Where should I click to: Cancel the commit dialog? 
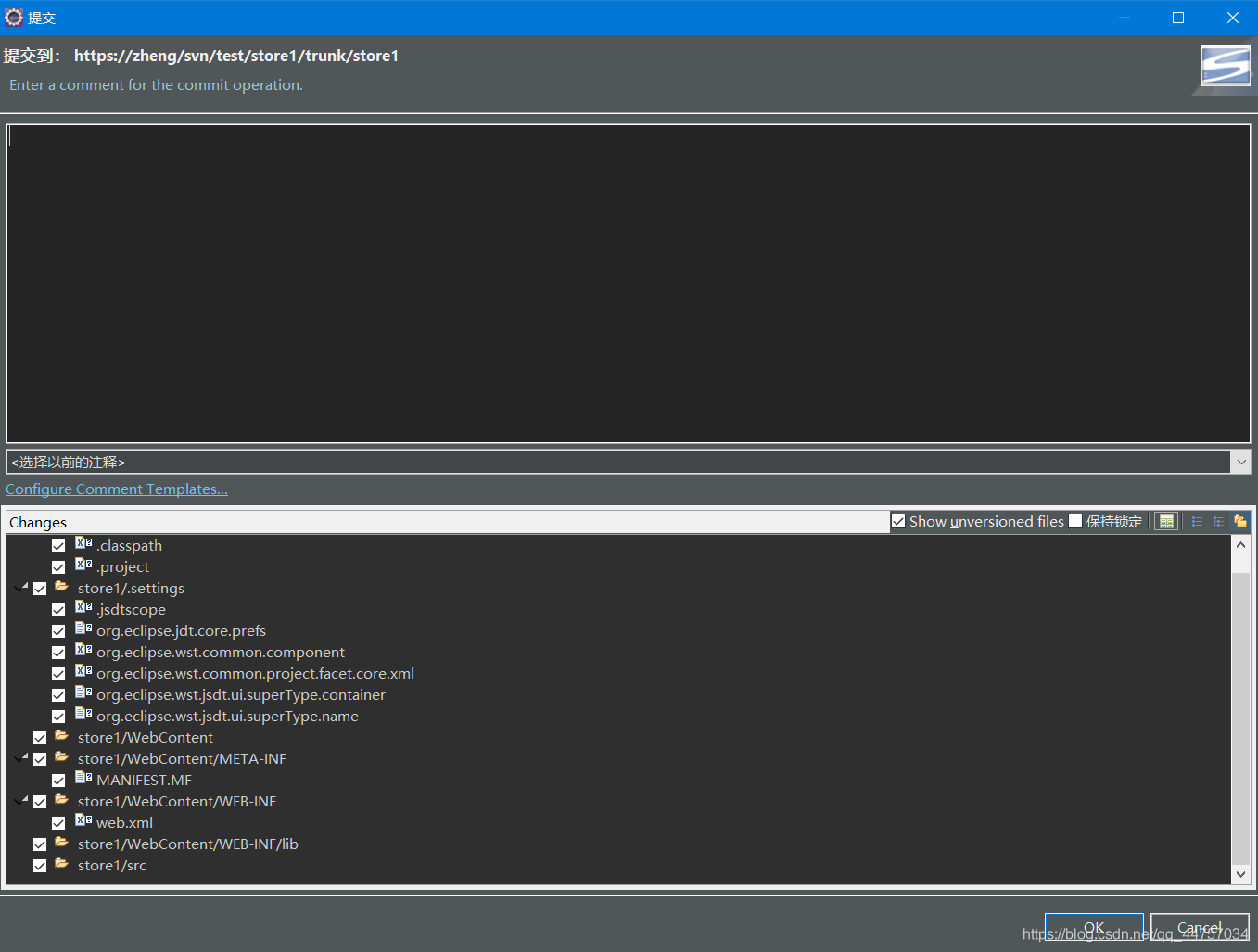1200,928
